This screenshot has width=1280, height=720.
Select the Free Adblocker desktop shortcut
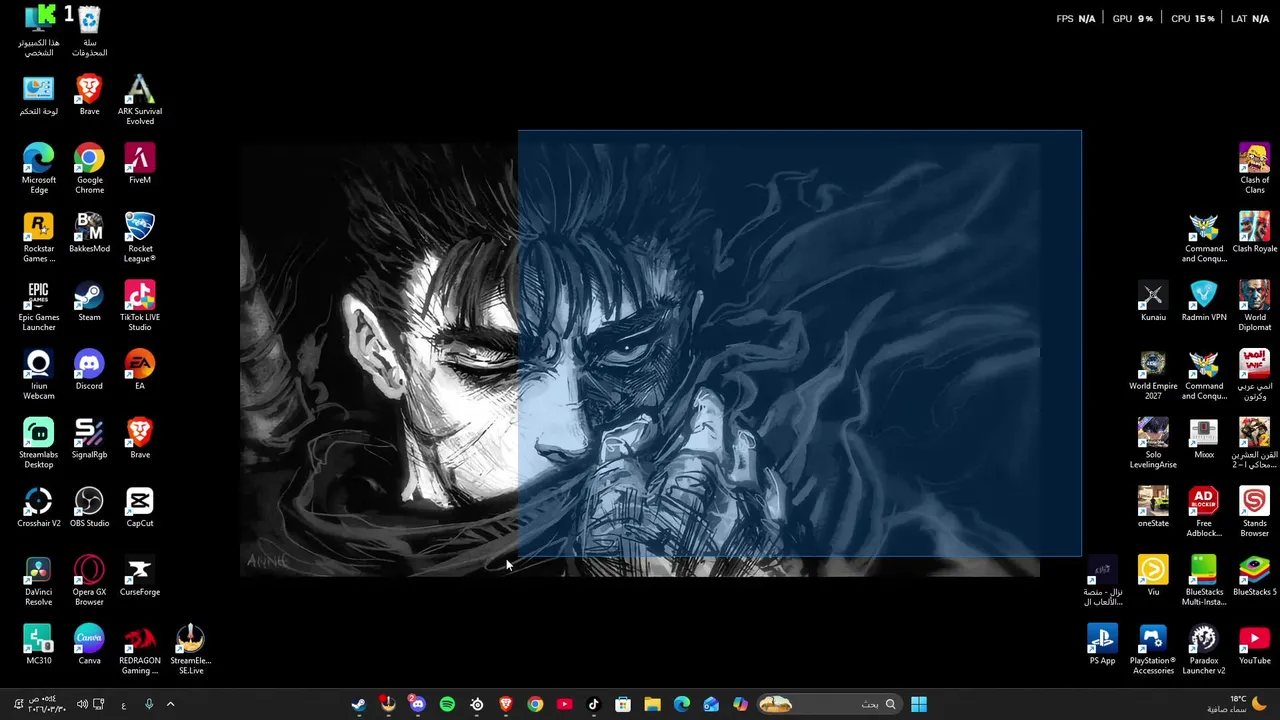click(x=1204, y=512)
